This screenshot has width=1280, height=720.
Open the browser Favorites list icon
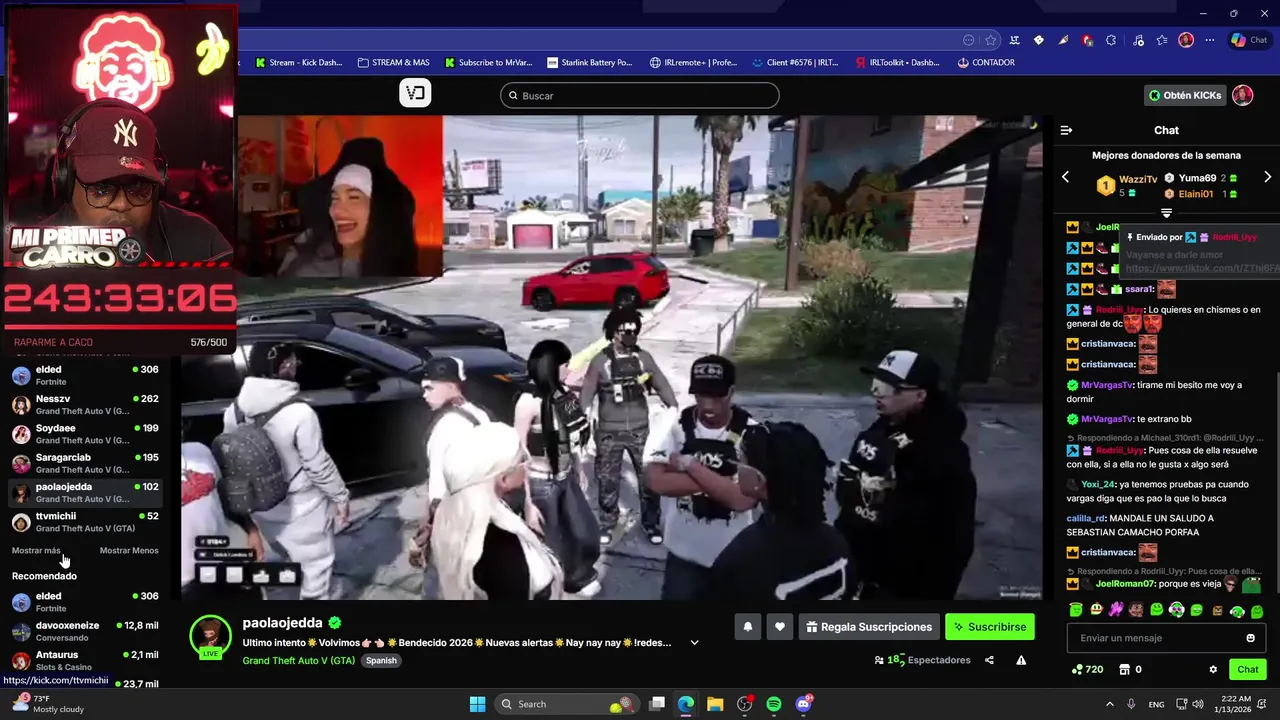pyautogui.click(x=1161, y=40)
